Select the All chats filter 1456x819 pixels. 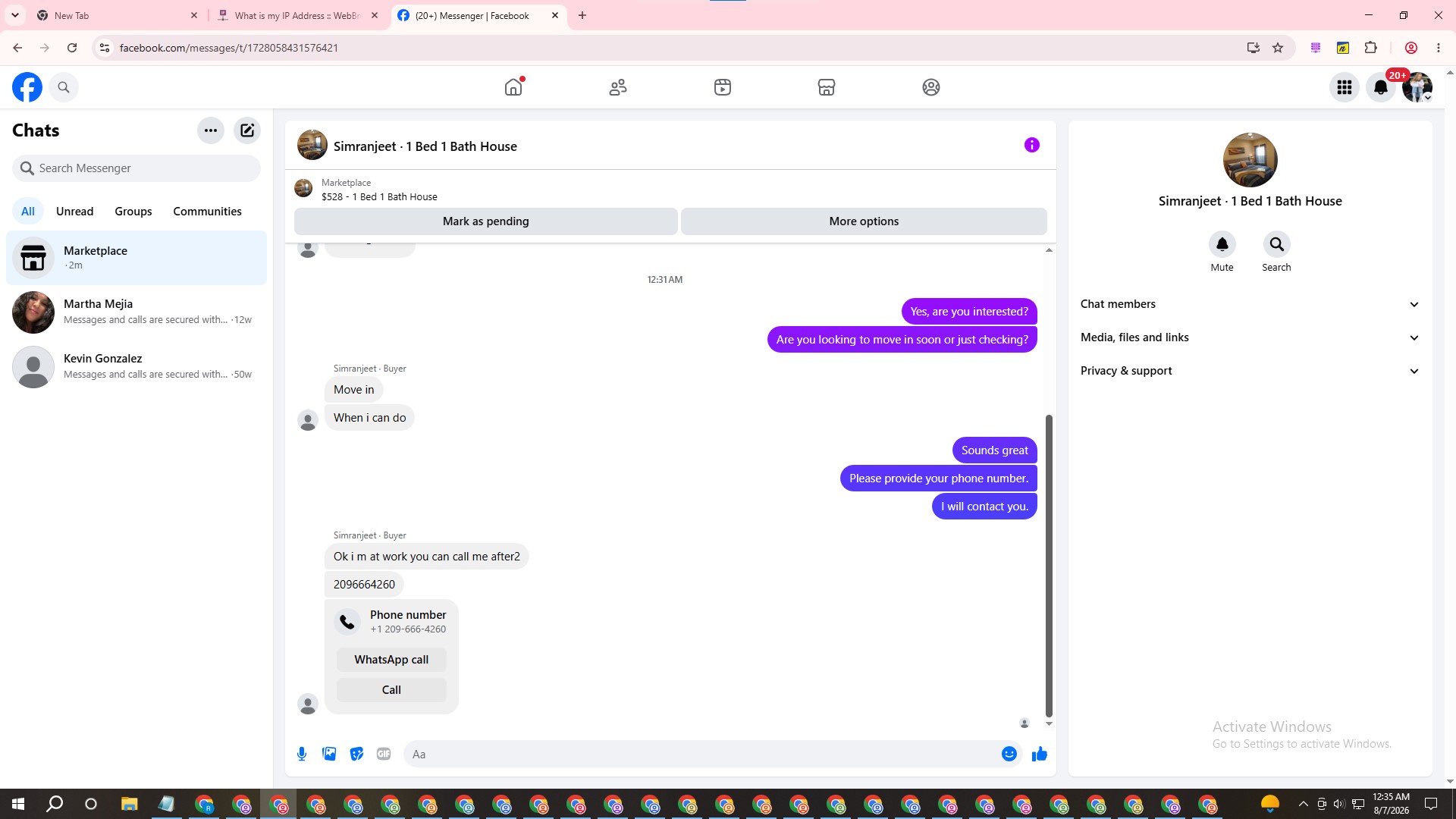click(x=28, y=212)
